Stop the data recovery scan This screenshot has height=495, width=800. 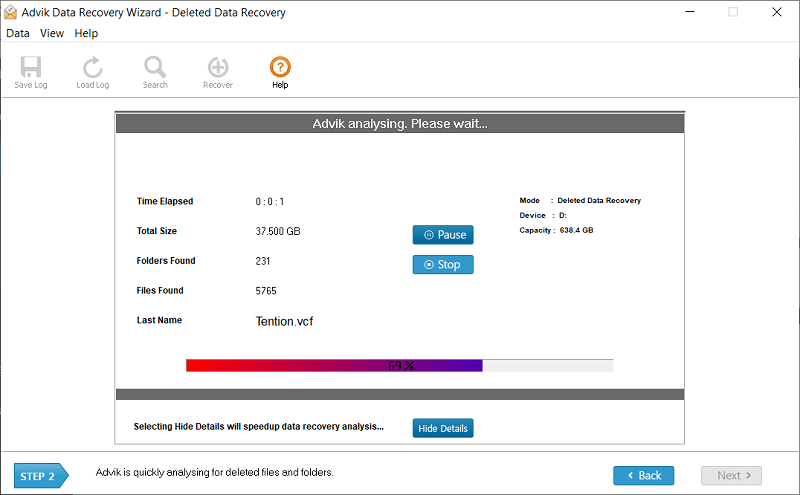pyautogui.click(x=443, y=265)
